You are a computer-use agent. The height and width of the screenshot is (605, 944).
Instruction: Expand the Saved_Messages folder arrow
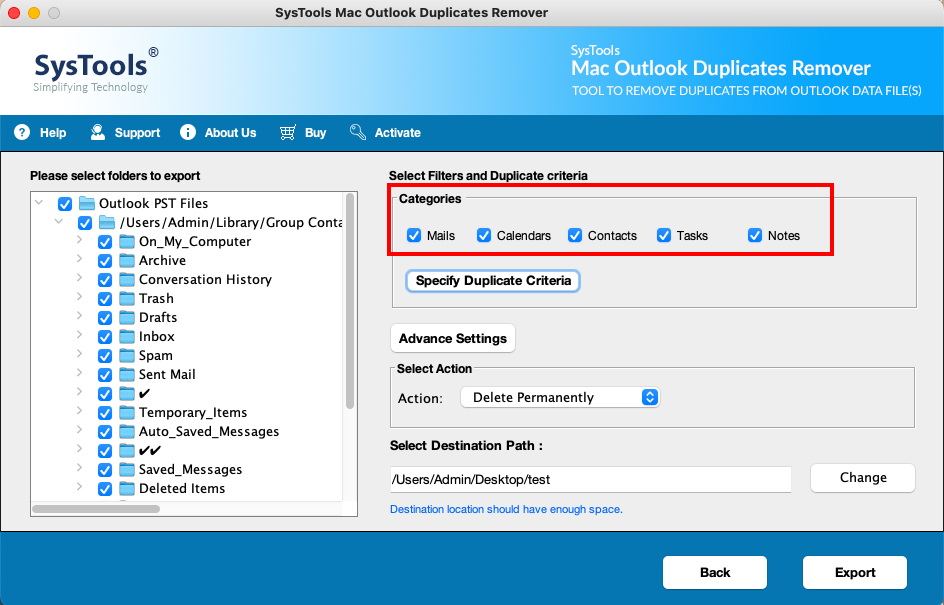click(79, 468)
